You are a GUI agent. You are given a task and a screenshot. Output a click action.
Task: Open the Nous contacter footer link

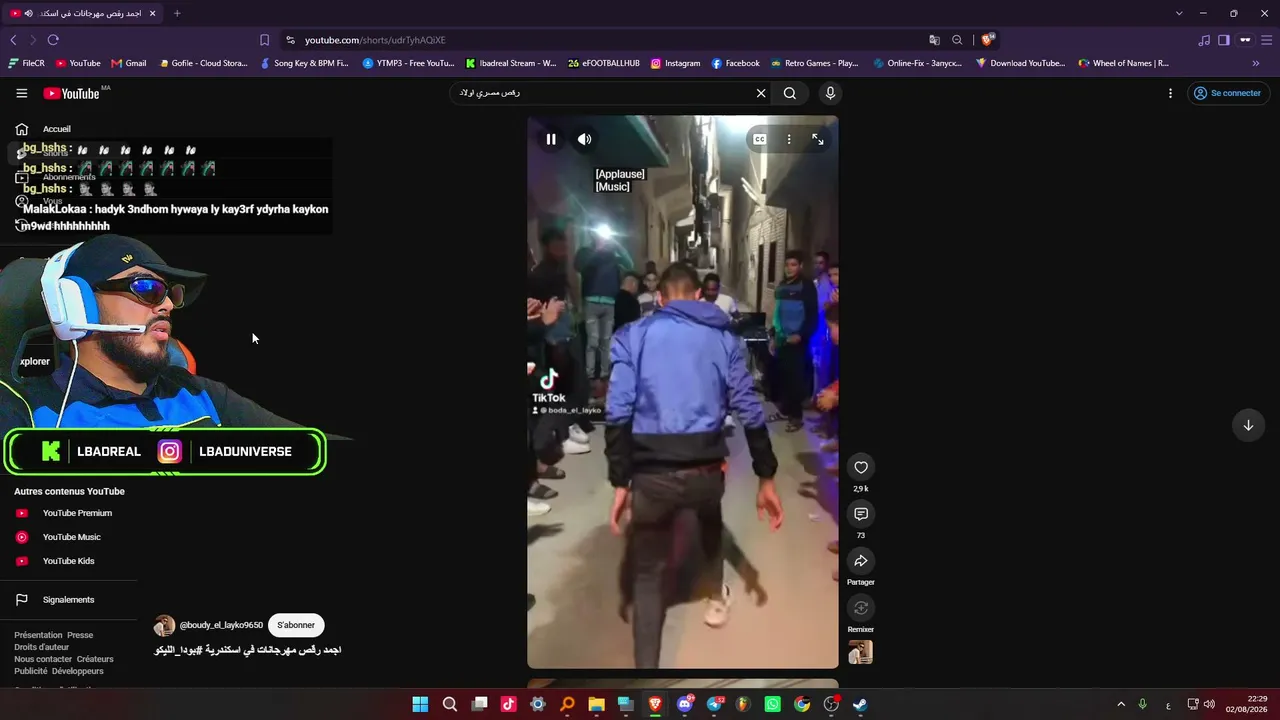pos(43,659)
